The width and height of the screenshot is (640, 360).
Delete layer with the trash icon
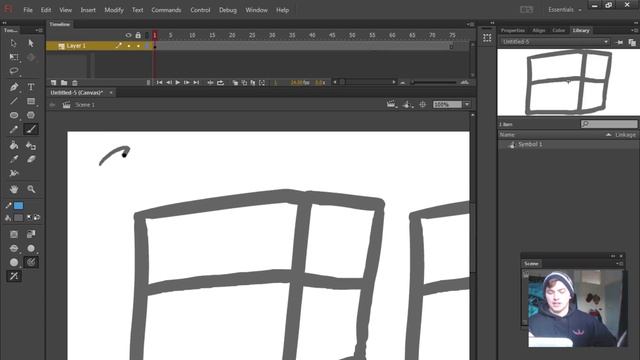pos(75,82)
